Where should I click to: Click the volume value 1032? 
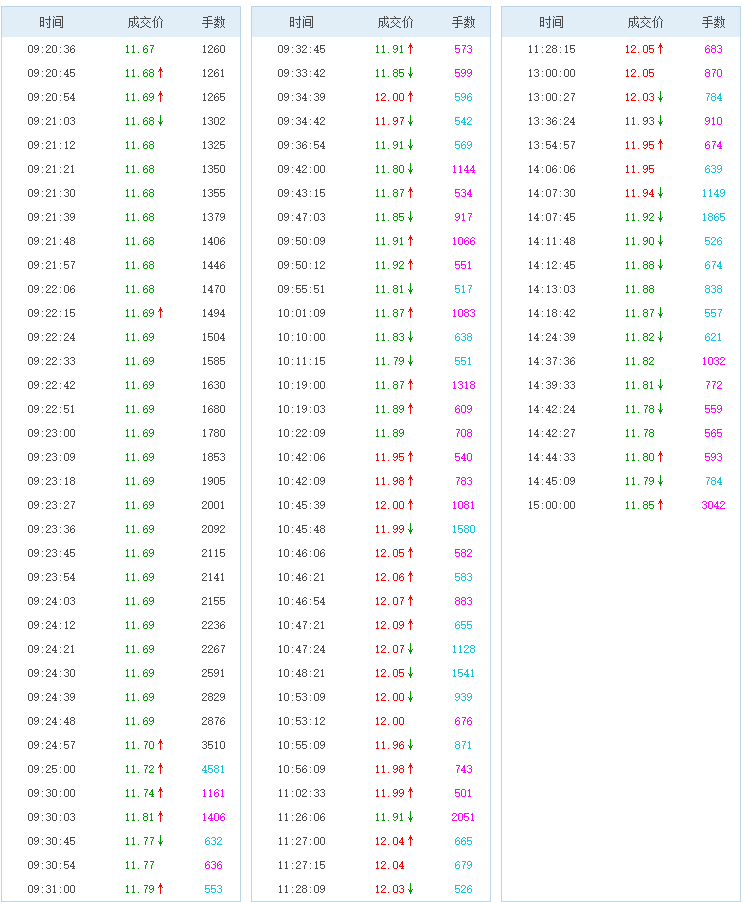[x=714, y=361]
